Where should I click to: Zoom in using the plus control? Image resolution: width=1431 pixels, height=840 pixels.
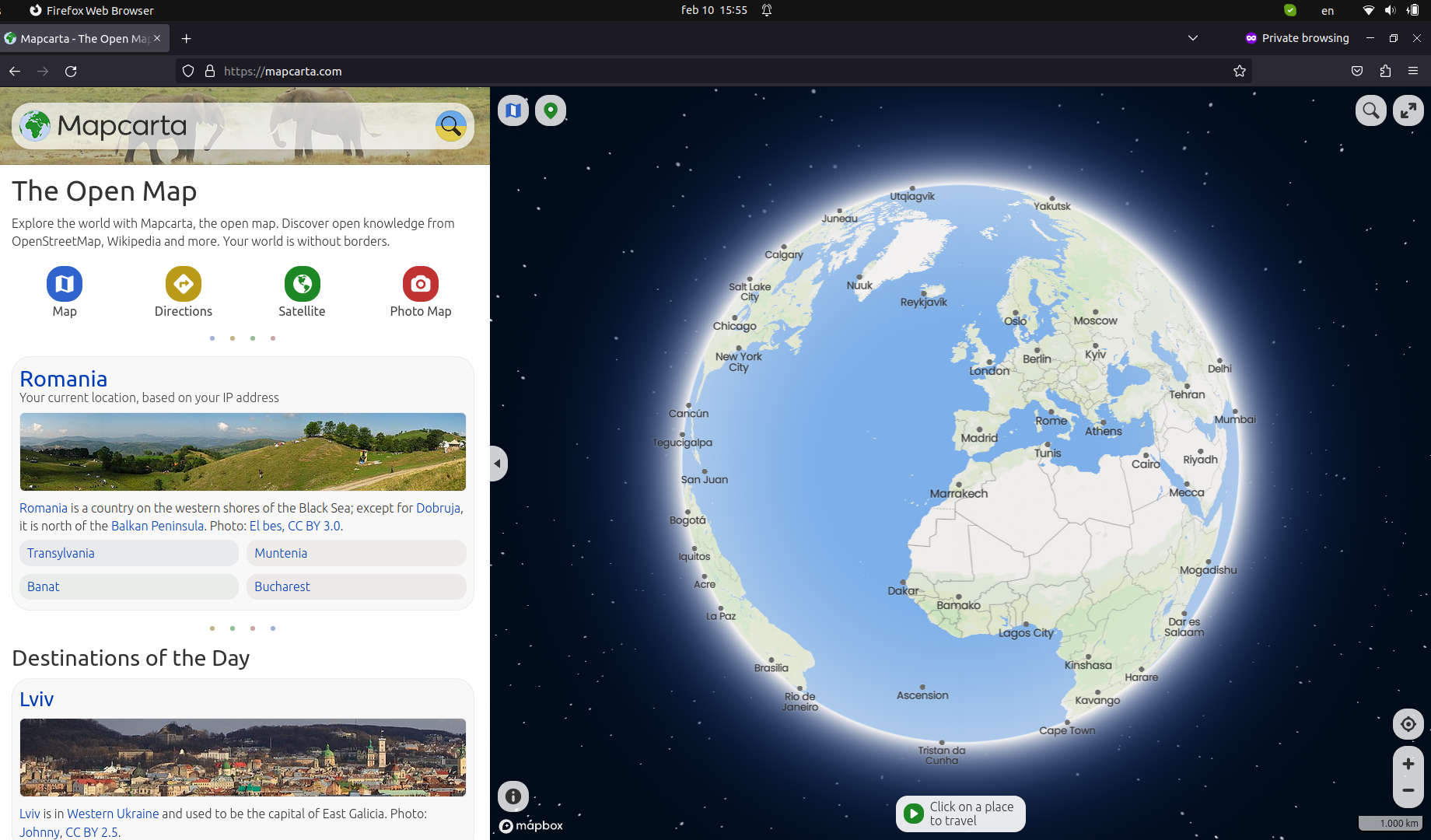(x=1408, y=764)
